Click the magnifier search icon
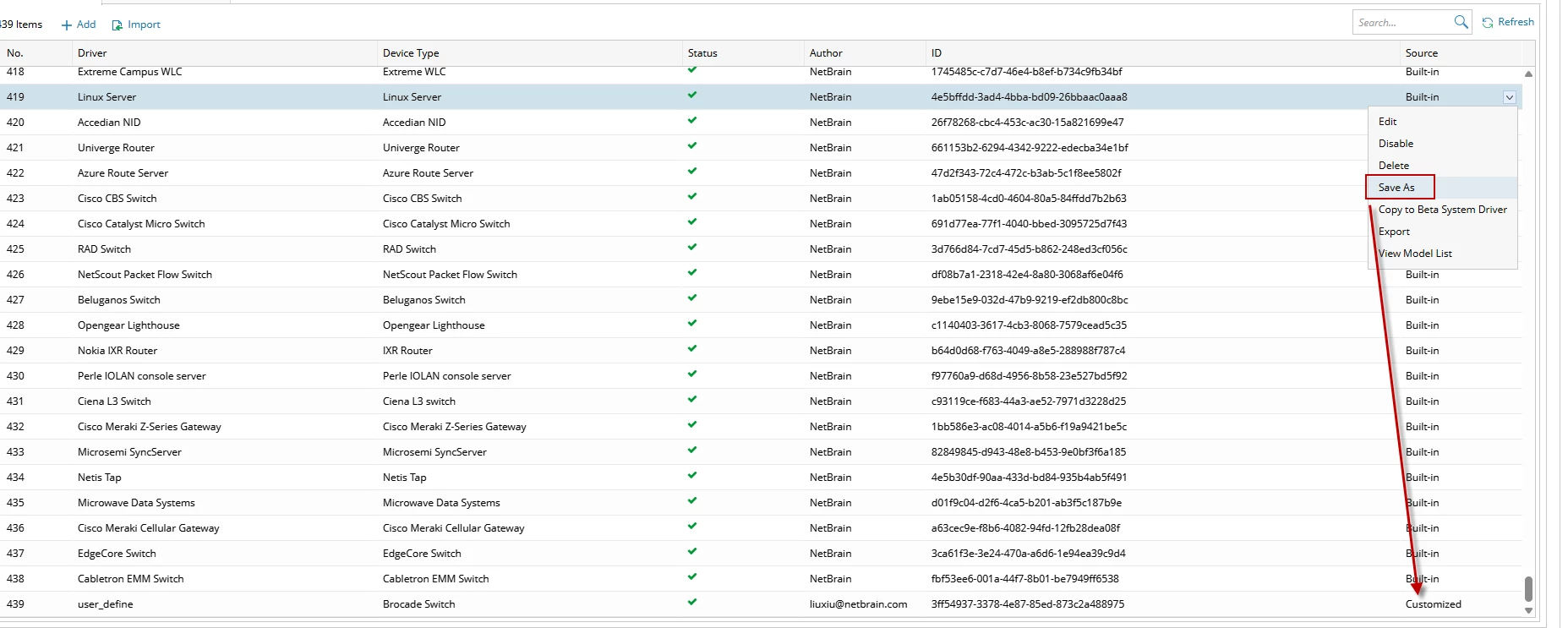 pos(1461,22)
